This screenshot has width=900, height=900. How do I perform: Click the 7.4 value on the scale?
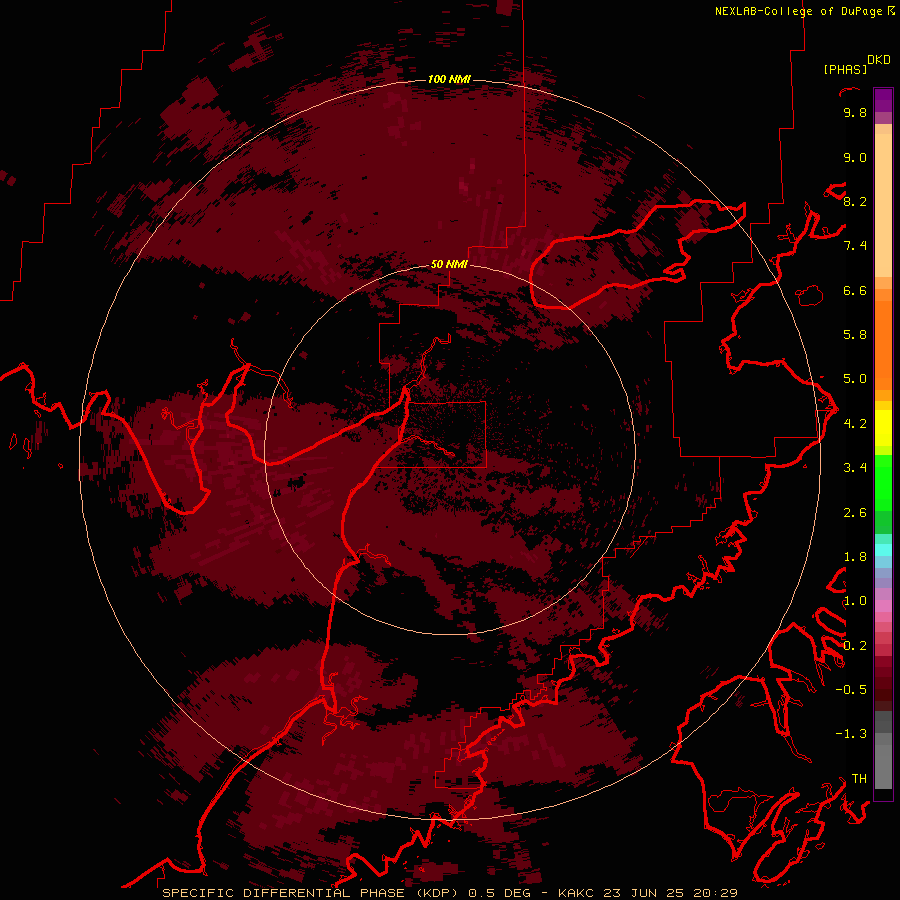coord(855,246)
